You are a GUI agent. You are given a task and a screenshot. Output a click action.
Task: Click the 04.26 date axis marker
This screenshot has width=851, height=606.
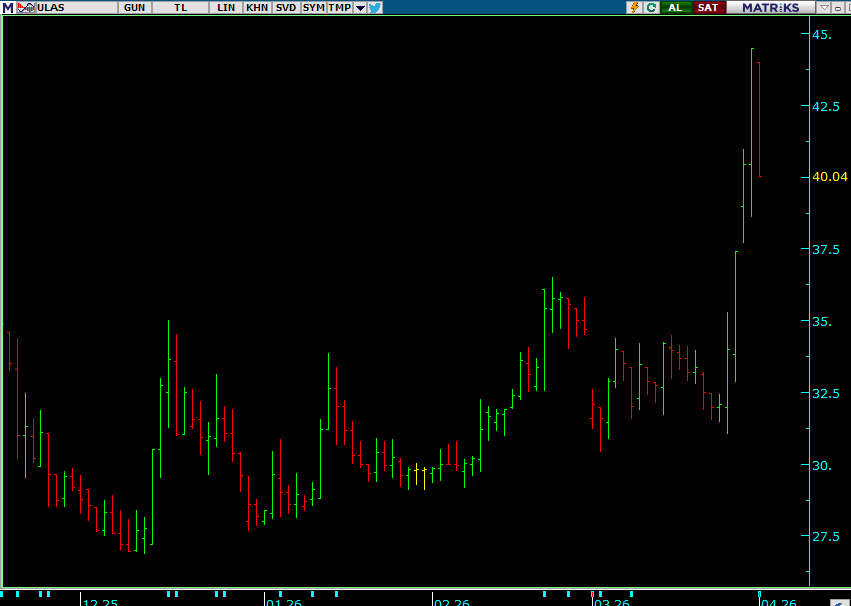779,602
